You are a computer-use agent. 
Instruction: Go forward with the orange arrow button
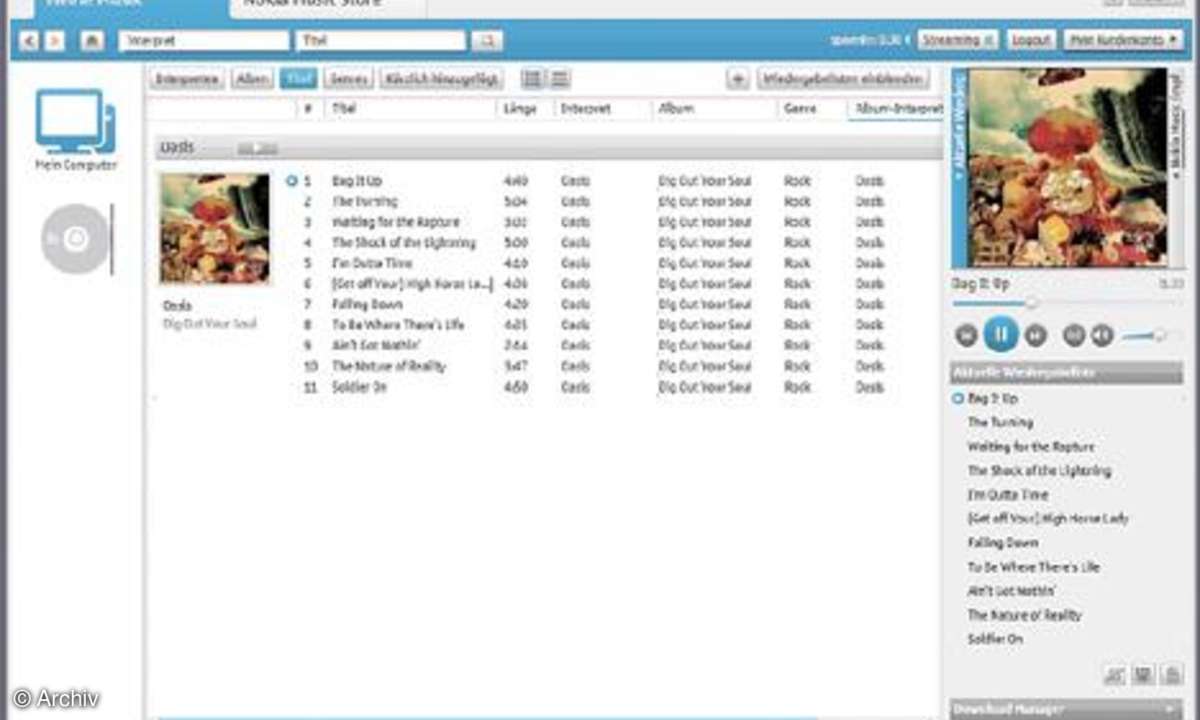55,41
